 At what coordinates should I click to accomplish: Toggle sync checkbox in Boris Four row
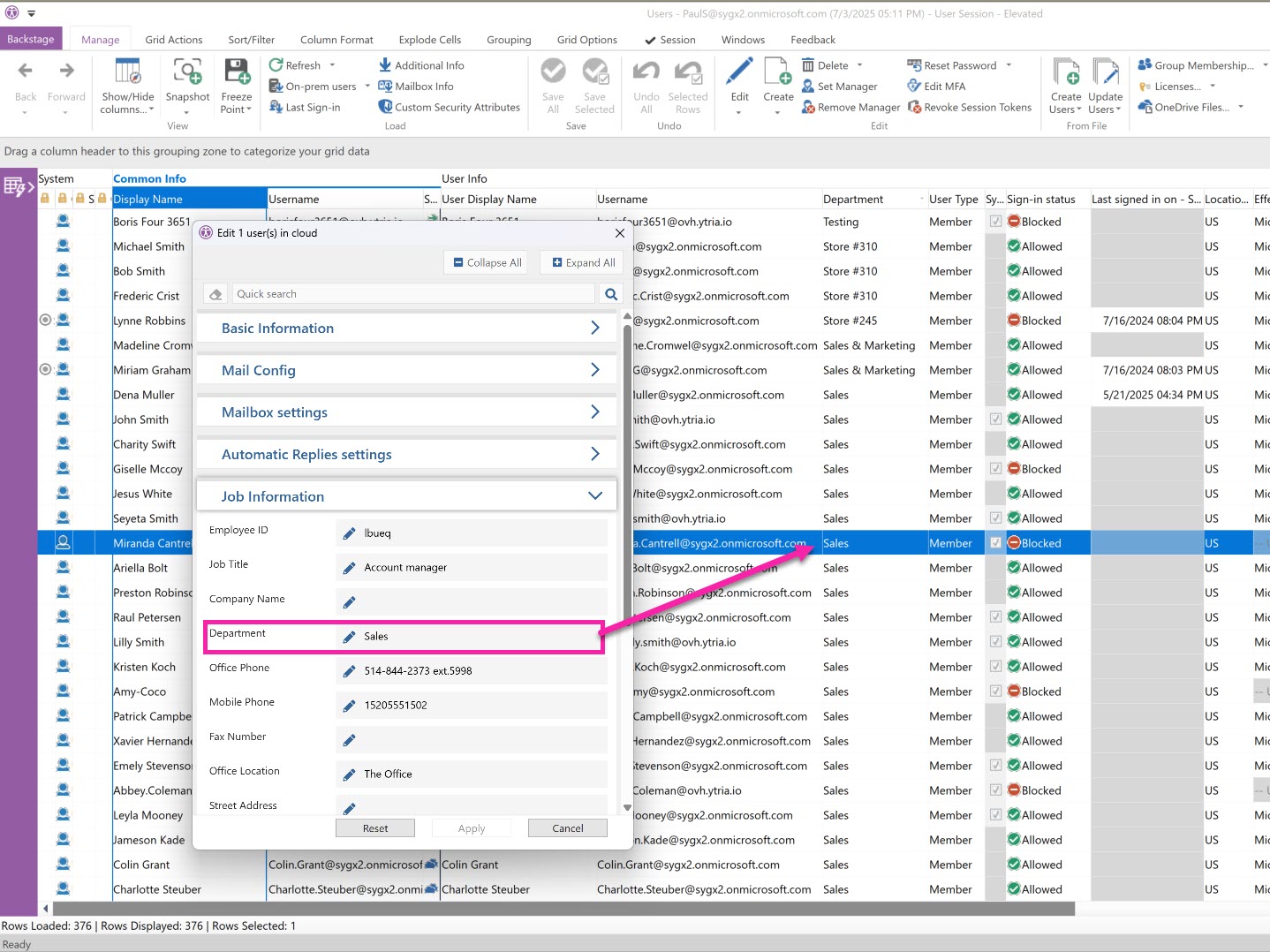(x=995, y=222)
